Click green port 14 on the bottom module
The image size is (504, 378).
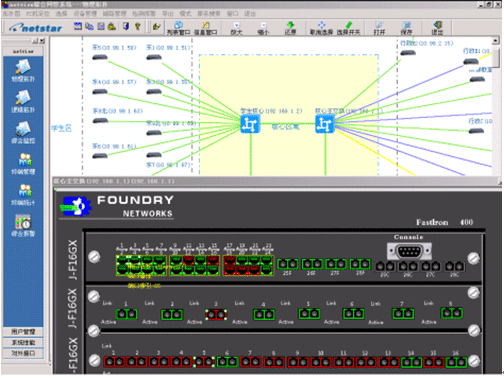[x=412, y=362]
